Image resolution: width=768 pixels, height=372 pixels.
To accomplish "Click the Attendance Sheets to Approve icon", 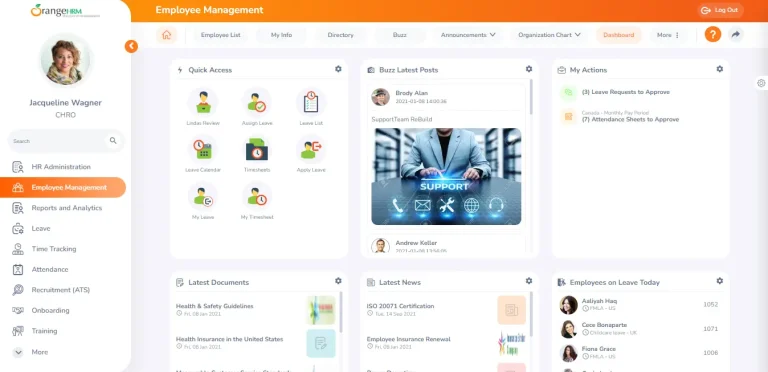I will point(569,116).
